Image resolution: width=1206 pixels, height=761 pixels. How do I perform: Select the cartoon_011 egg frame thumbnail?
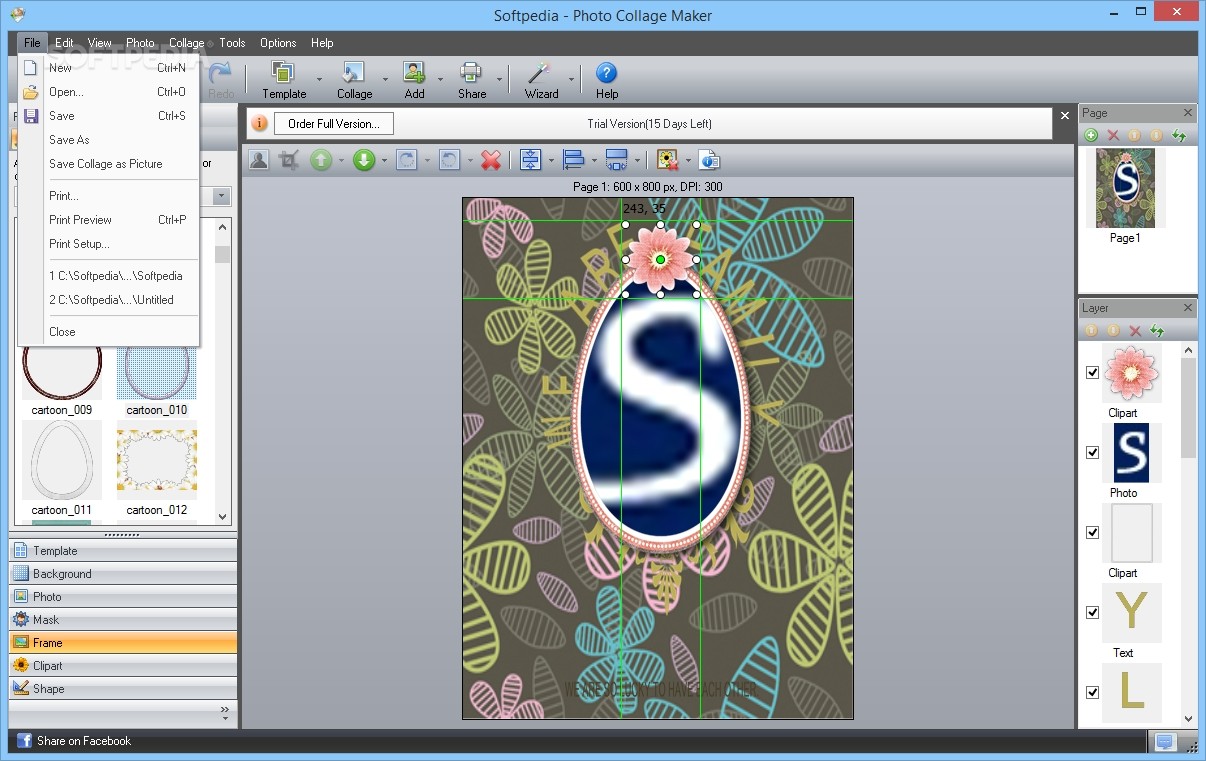tap(62, 460)
